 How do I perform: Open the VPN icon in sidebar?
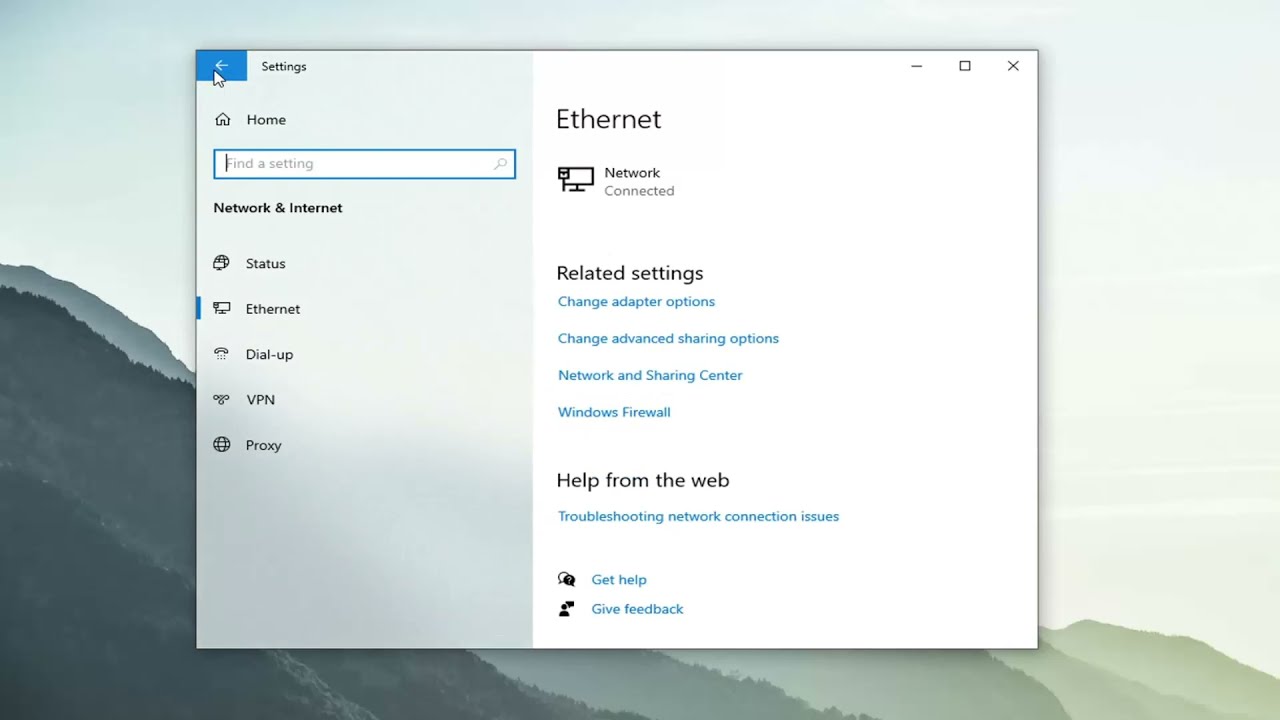point(222,399)
